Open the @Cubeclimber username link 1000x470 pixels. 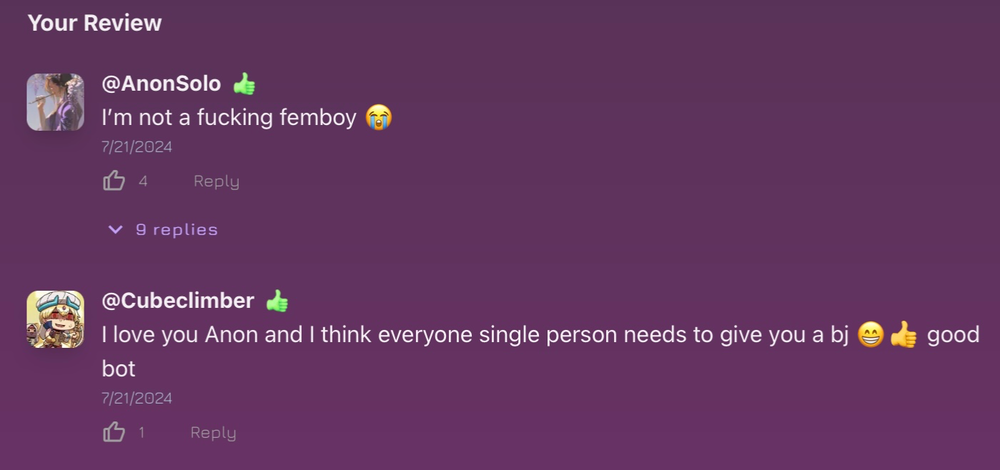pyautogui.click(x=178, y=301)
